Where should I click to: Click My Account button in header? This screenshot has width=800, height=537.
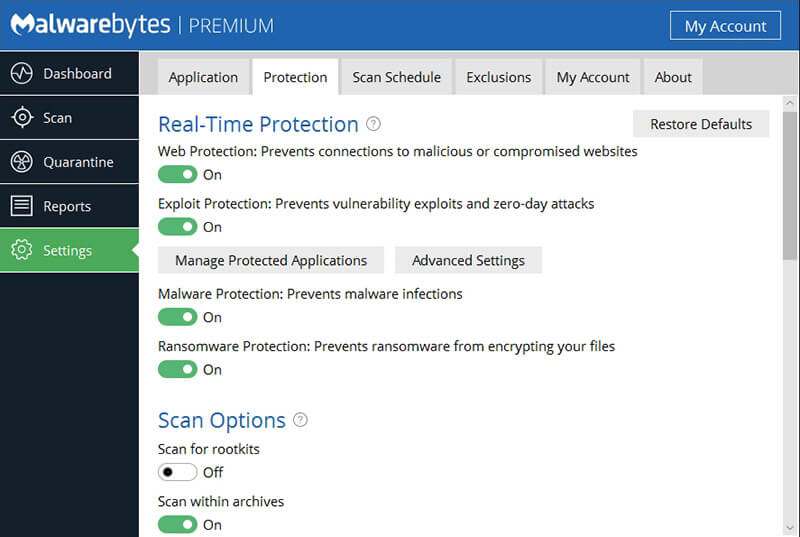(x=725, y=26)
